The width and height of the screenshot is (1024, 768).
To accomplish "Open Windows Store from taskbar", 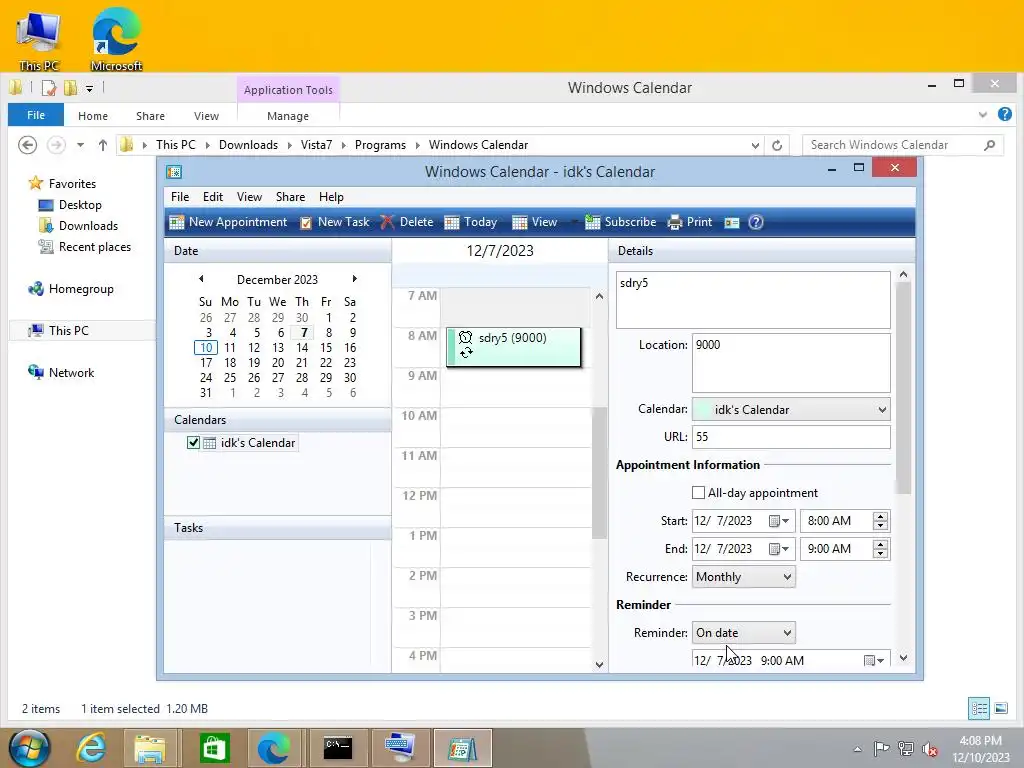I will tap(215, 748).
